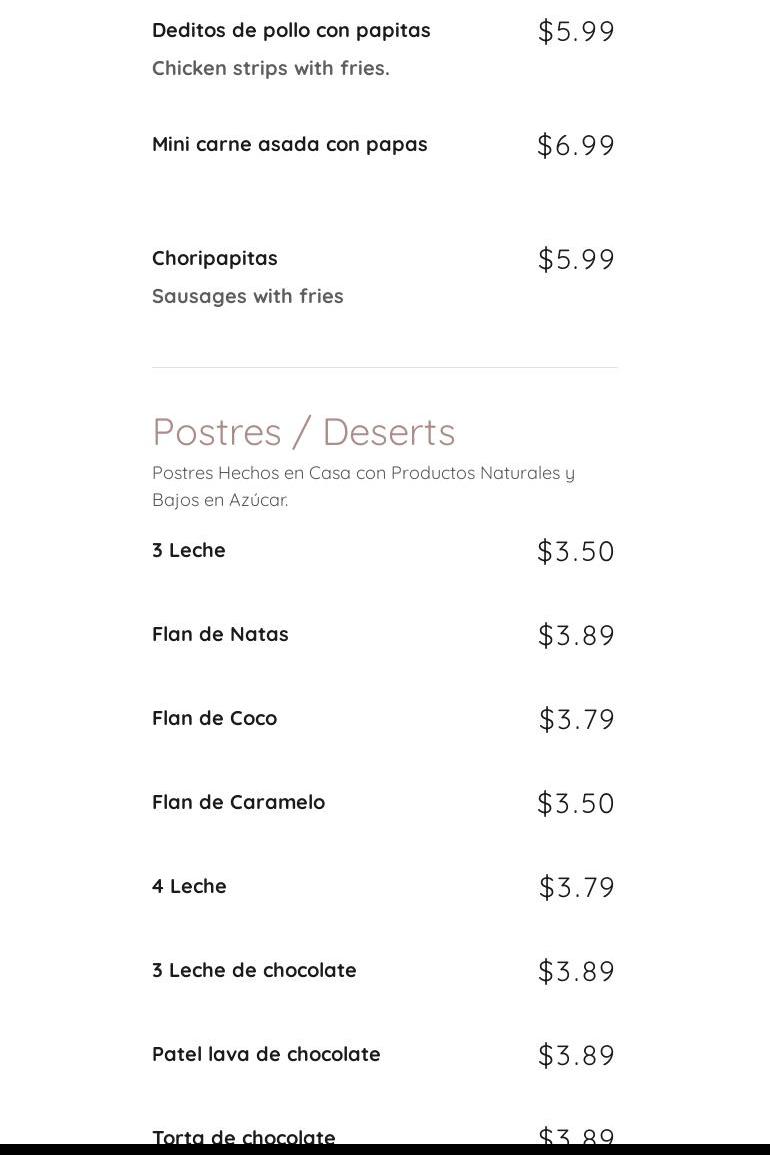This screenshot has height=1155, width=770.
Task: Select the Choripapitas menu item
Action: coord(215,259)
